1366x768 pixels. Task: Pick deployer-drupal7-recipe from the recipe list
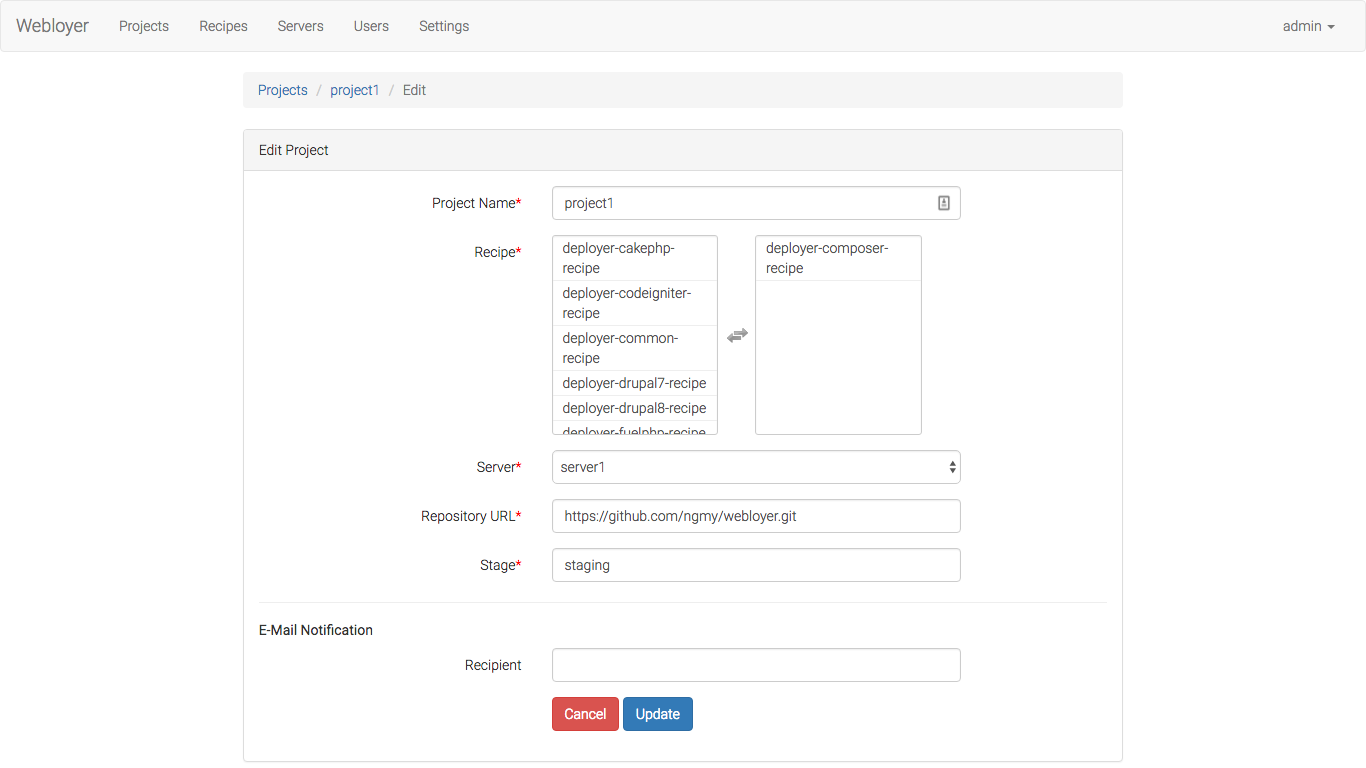tap(634, 383)
